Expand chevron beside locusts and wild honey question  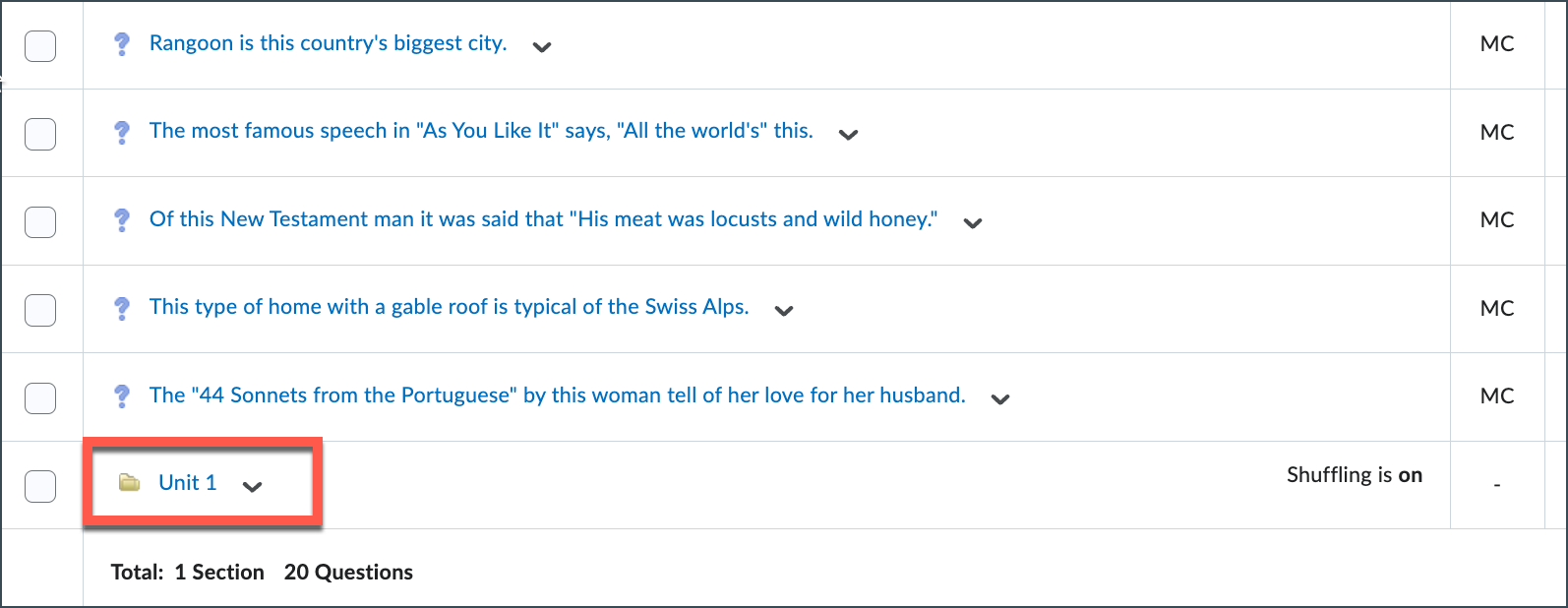[x=973, y=223]
